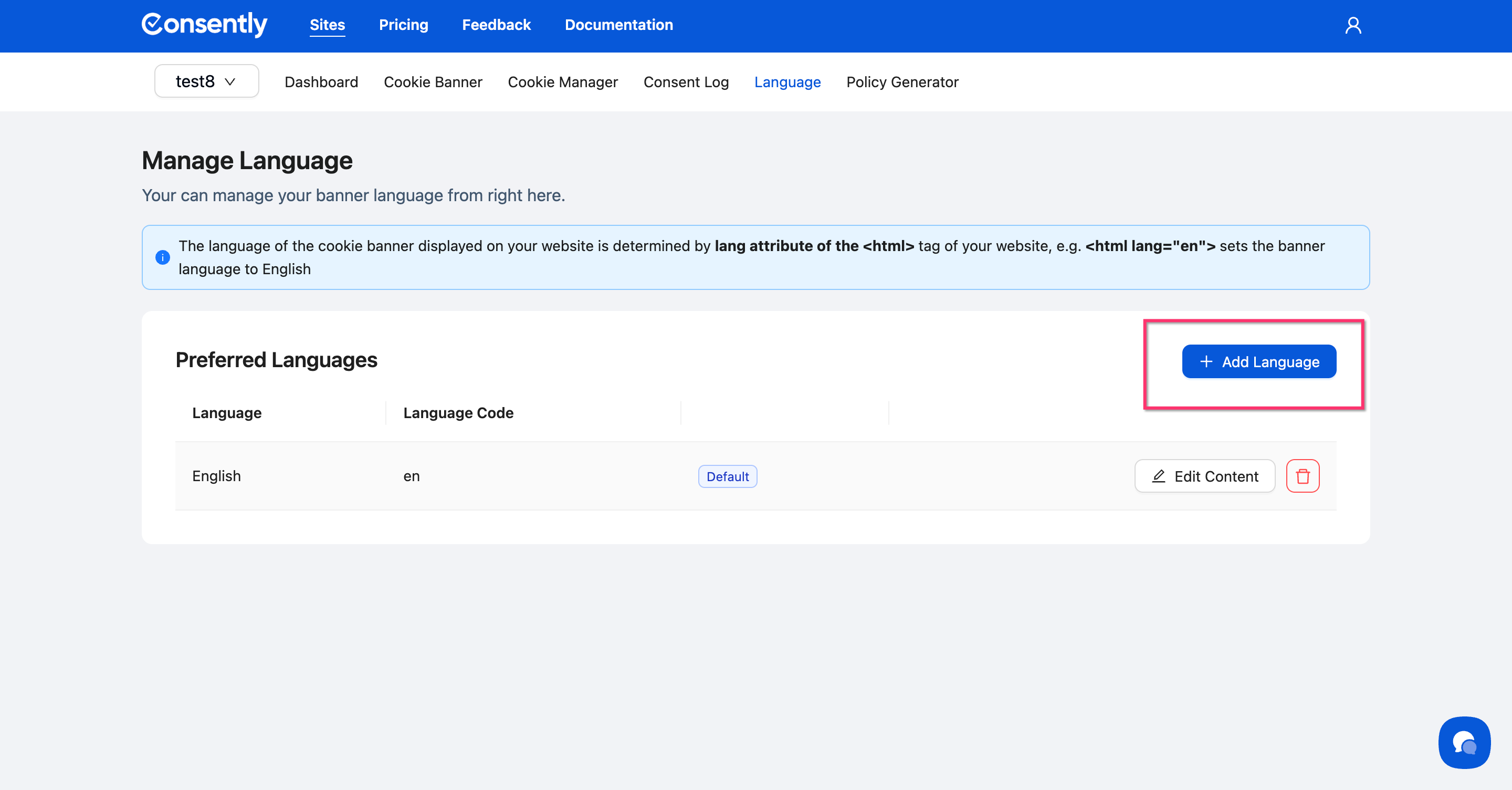Open the user account profile icon
This screenshot has height=790, width=1512.
pos(1353,25)
